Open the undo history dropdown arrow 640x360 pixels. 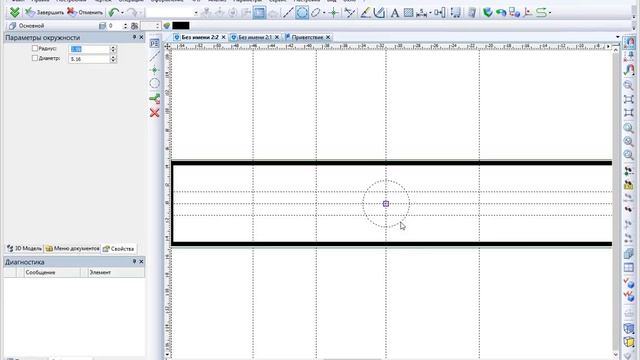(122, 13)
